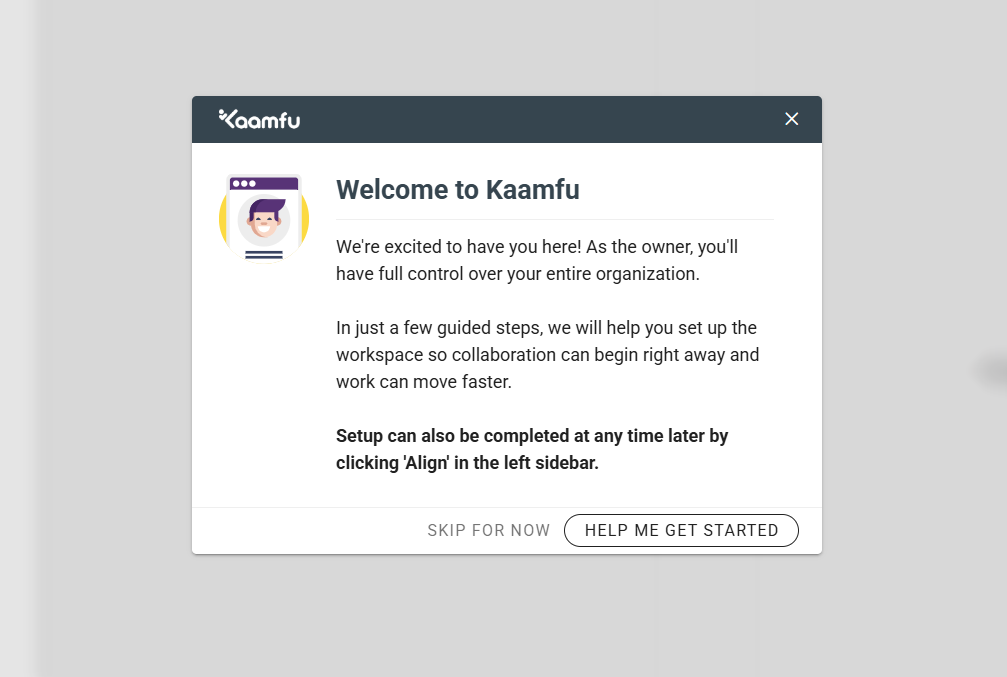Image resolution: width=1007 pixels, height=677 pixels.
Task: Click the 'We're excited to have you here' paragraph
Action: click(x=537, y=260)
